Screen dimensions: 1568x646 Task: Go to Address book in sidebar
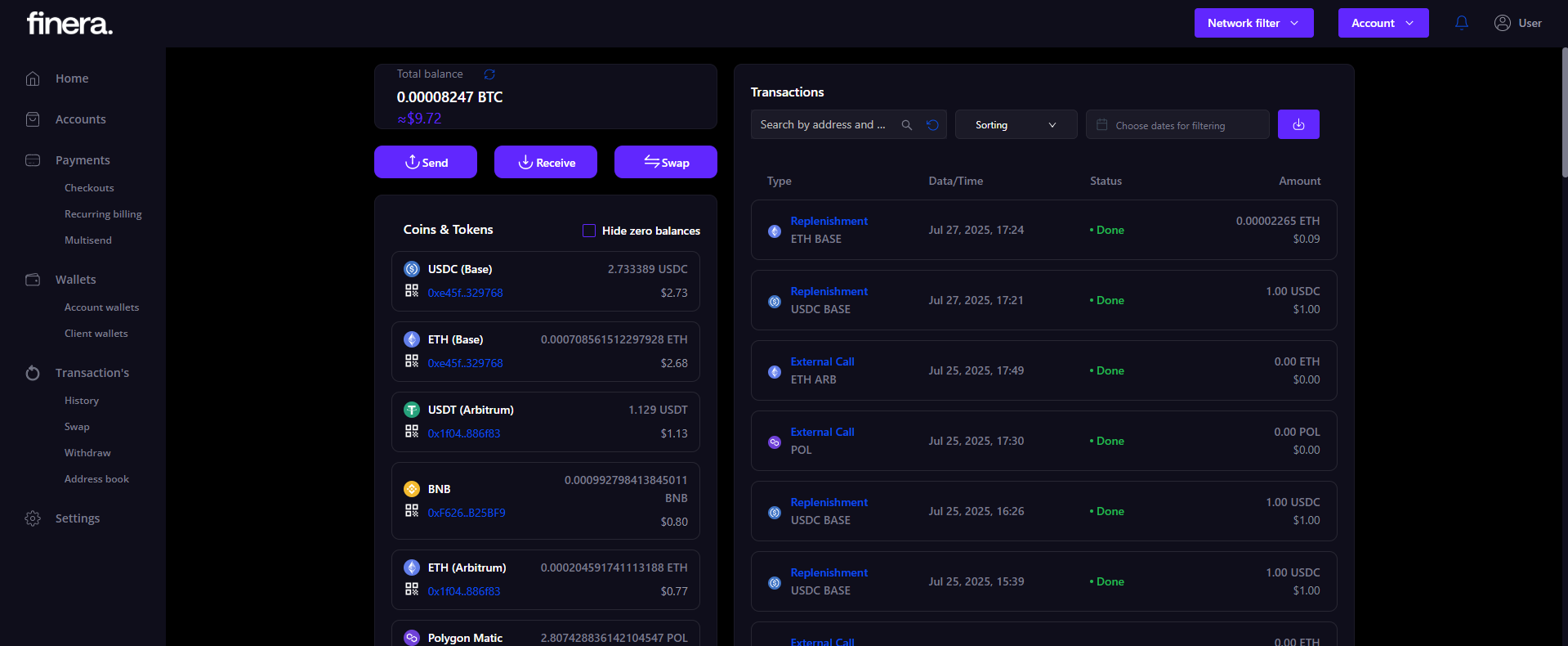pyautogui.click(x=96, y=479)
